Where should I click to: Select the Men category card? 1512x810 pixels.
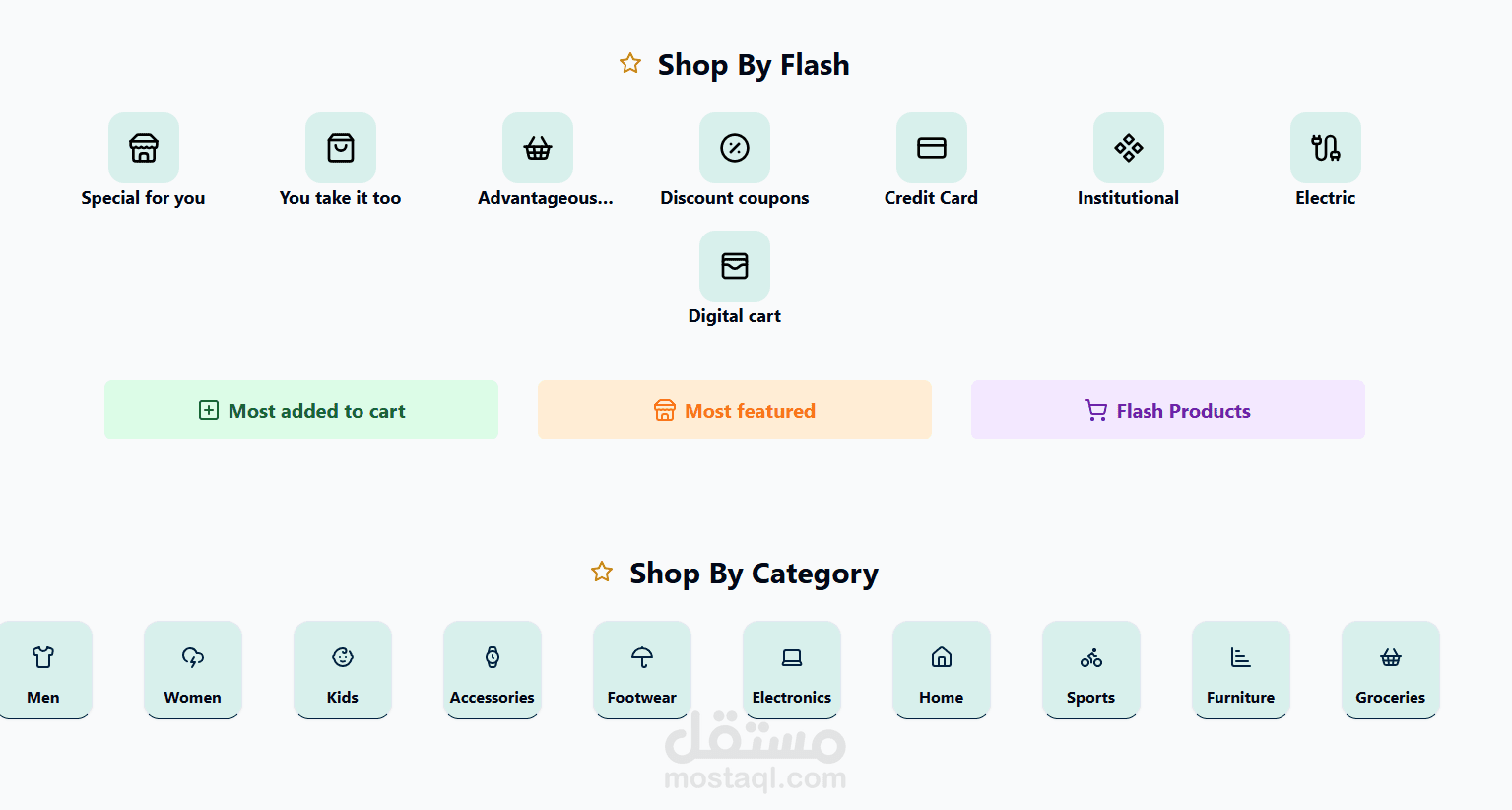[x=43, y=670]
